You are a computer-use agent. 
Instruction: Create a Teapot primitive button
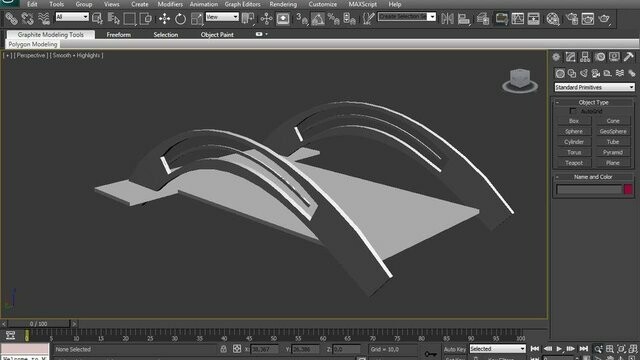[x=574, y=163]
